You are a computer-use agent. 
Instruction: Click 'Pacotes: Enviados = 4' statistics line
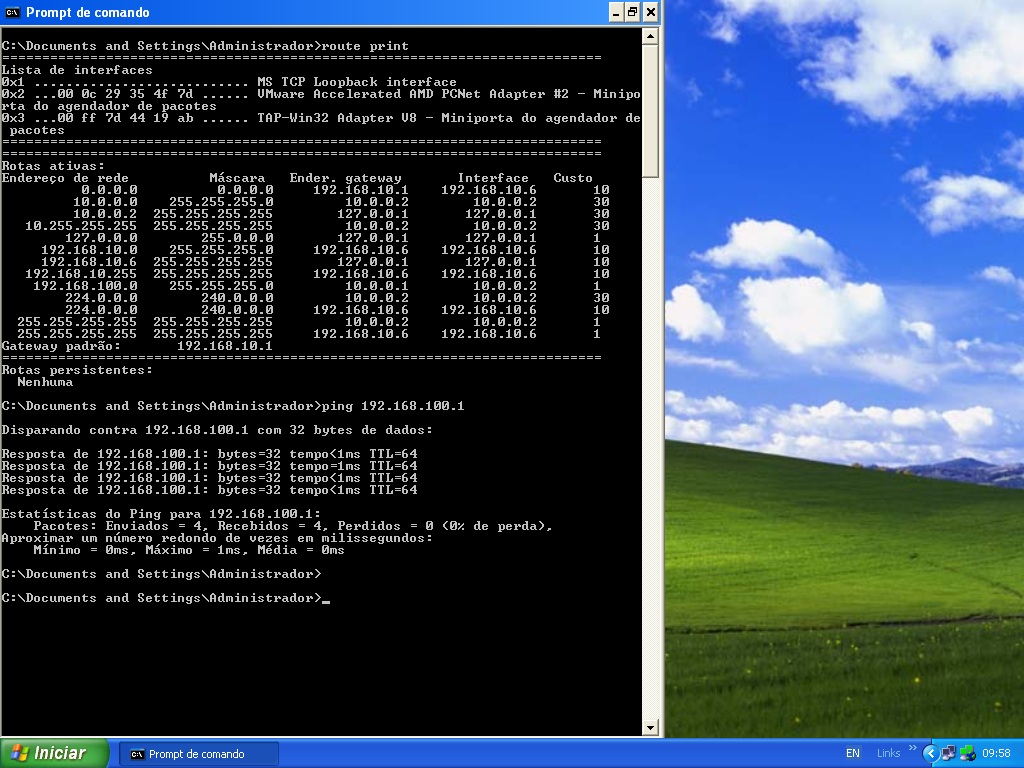click(x=293, y=526)
